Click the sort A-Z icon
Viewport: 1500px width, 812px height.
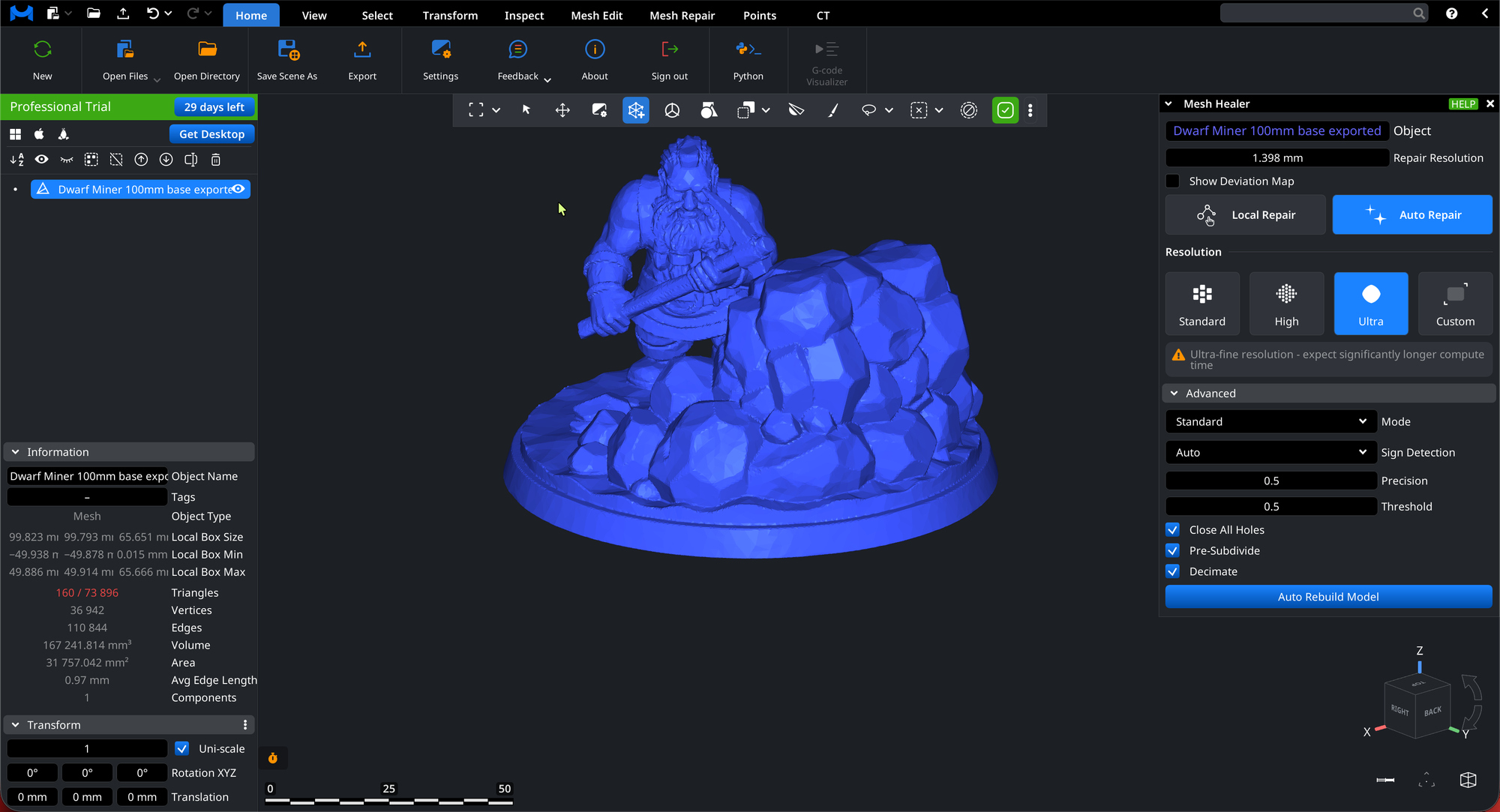(x=16, y=160)
